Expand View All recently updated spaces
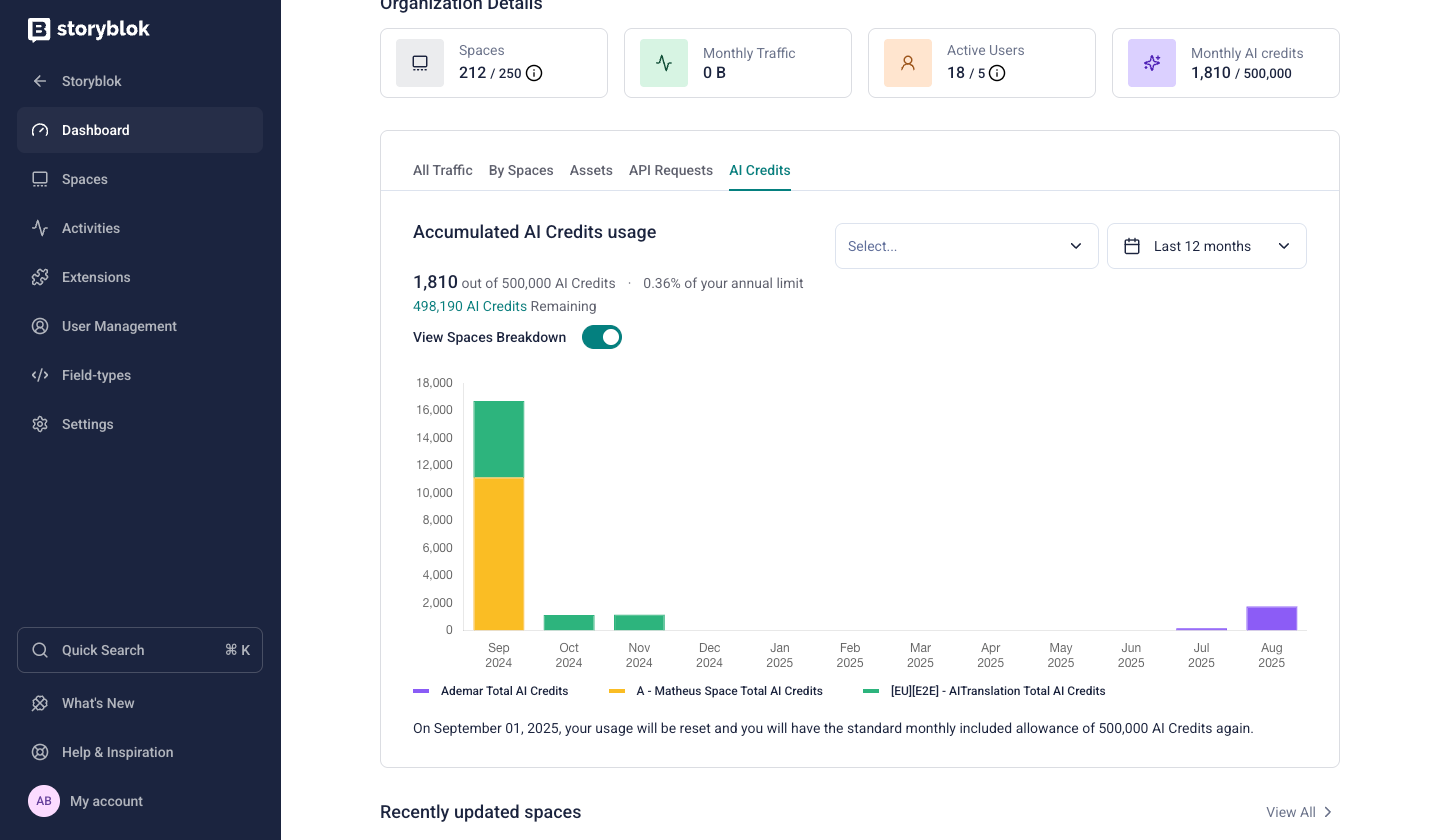The image size is (1440, 840). [1299, 812]
